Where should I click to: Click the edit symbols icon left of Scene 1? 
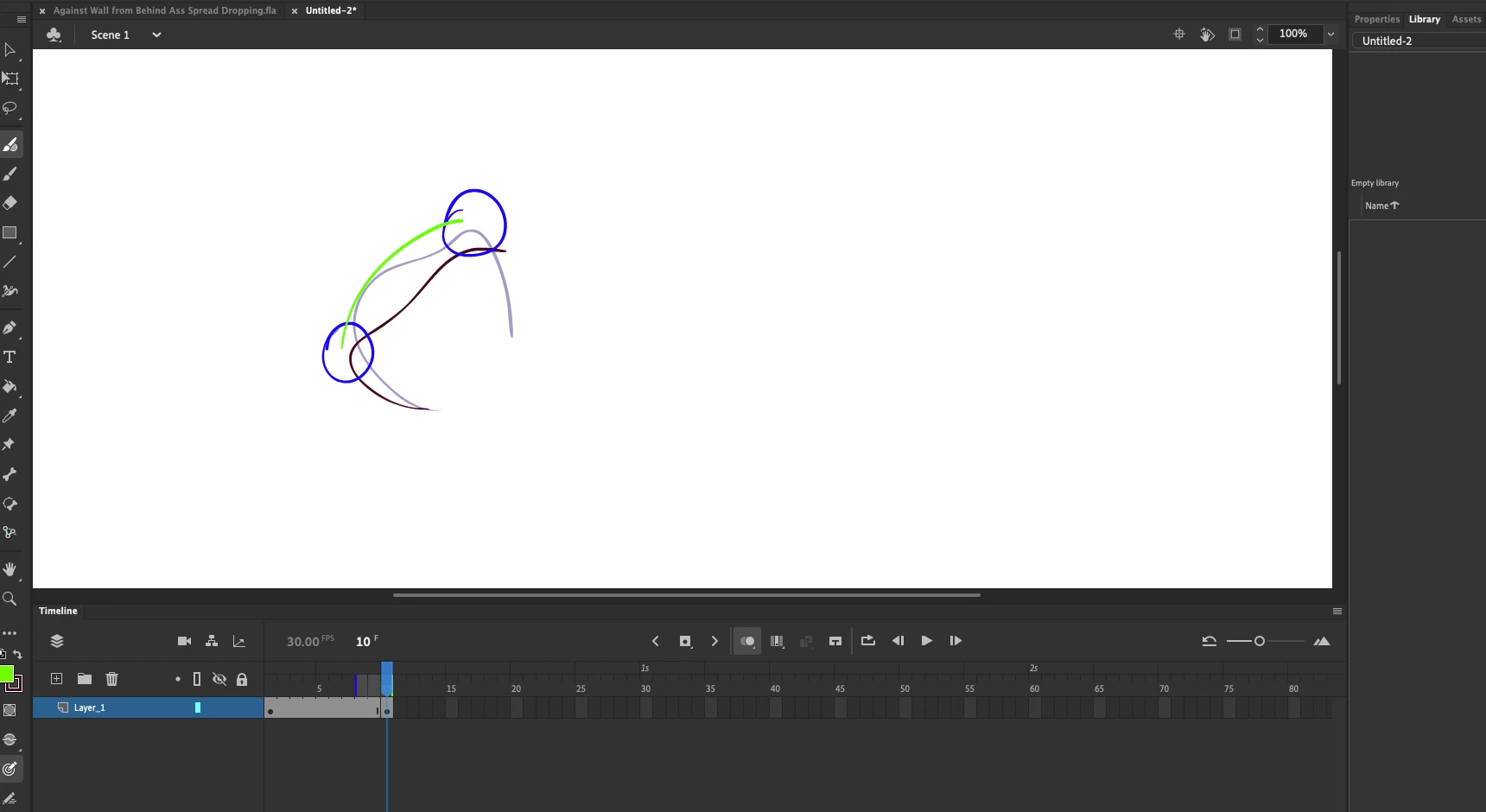point(54,35)
